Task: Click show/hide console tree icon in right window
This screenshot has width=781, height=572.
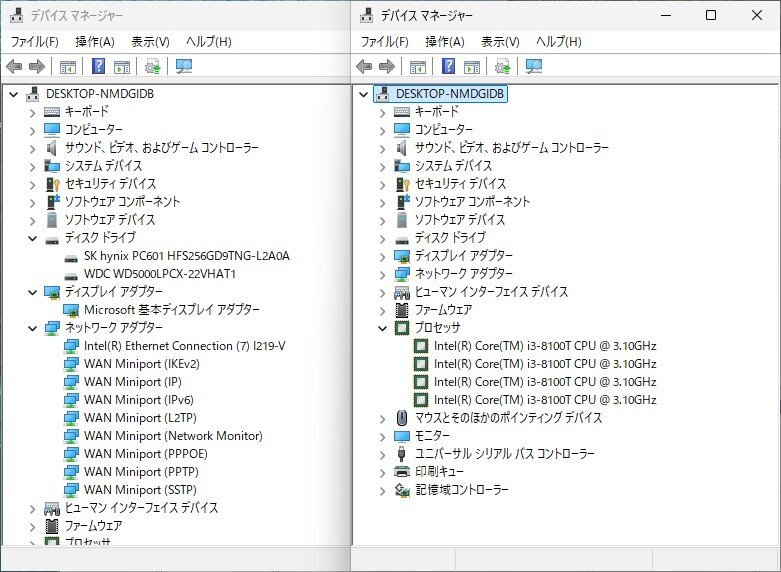Action: click(417, 67)
